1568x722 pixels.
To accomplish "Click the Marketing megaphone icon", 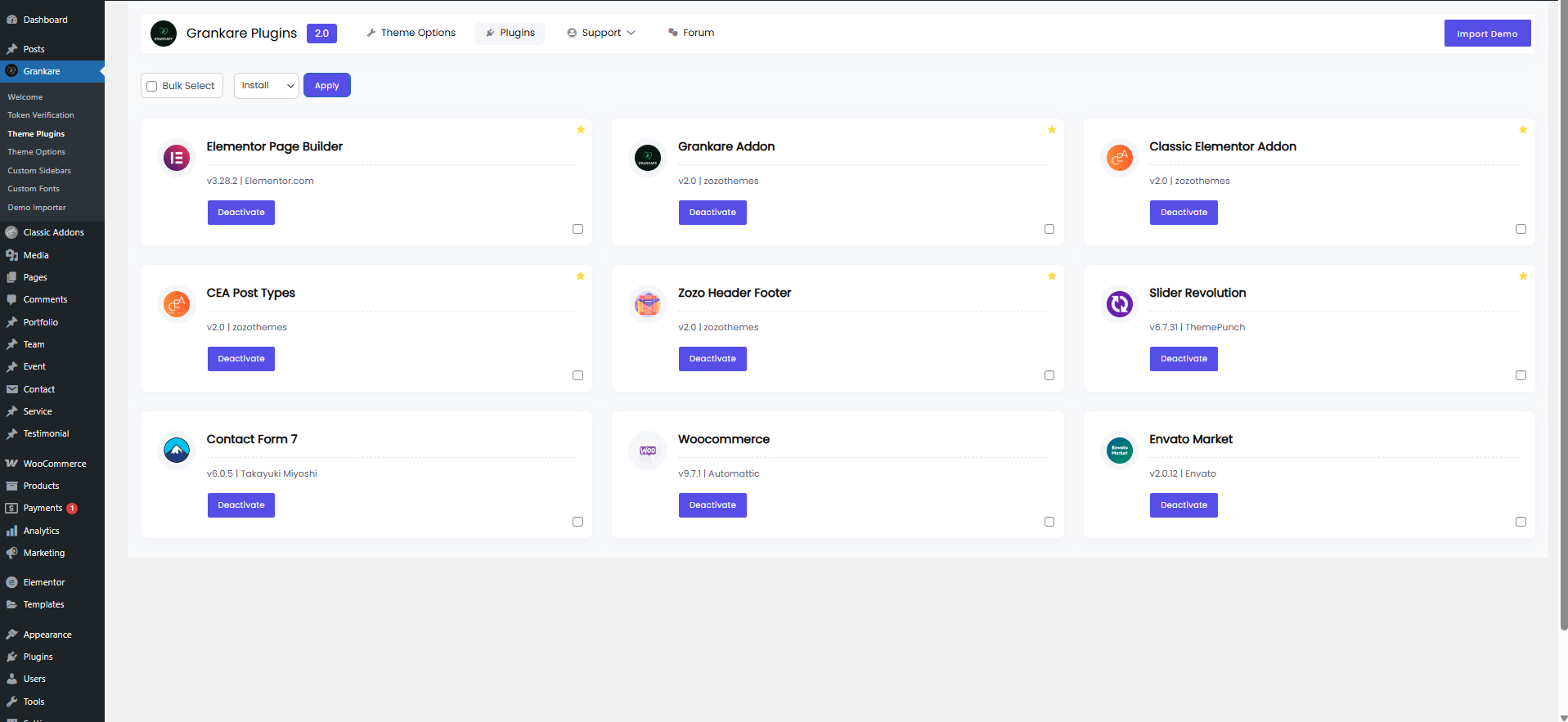I will coord(11,553).
